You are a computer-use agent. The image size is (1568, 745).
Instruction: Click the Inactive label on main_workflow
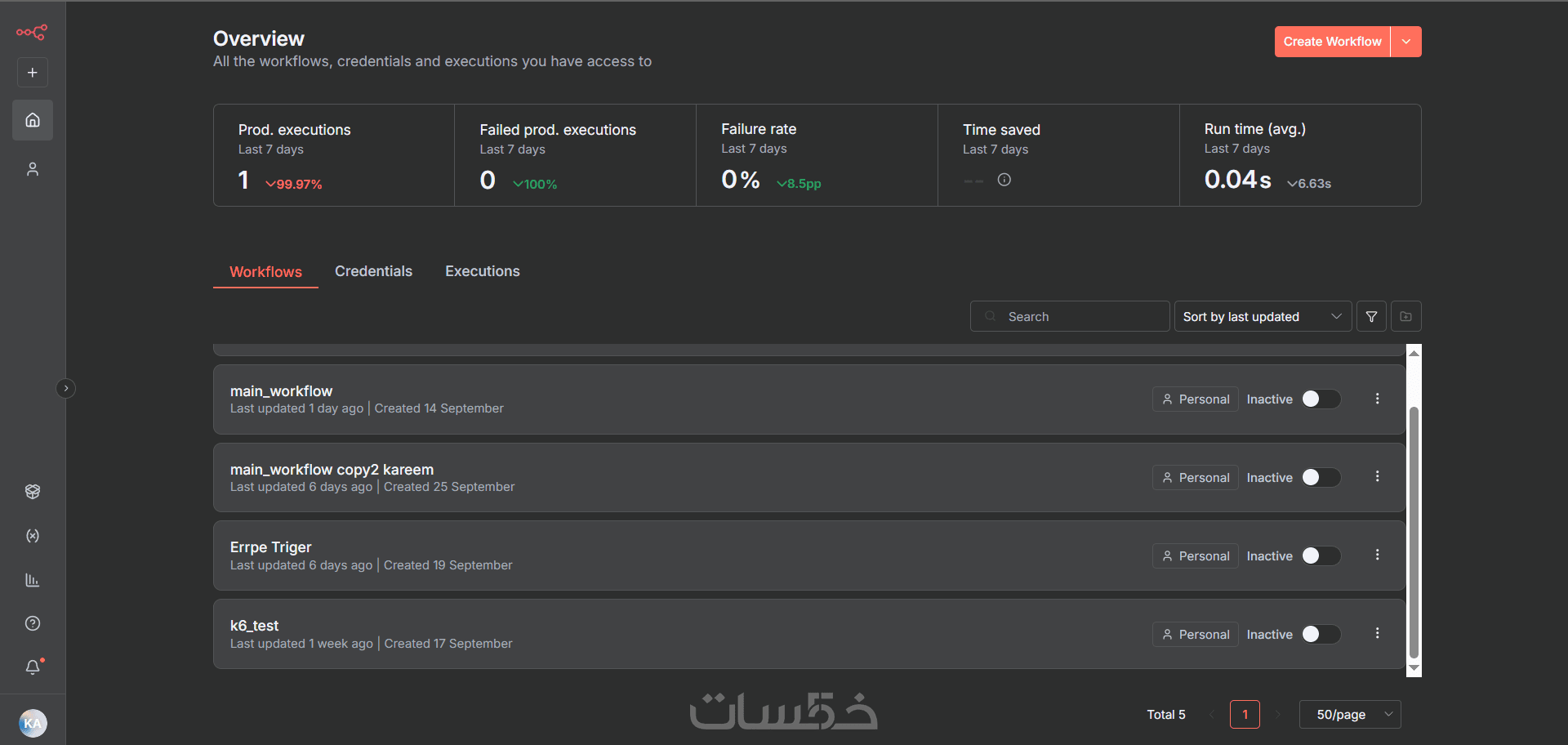point(1270,399)
